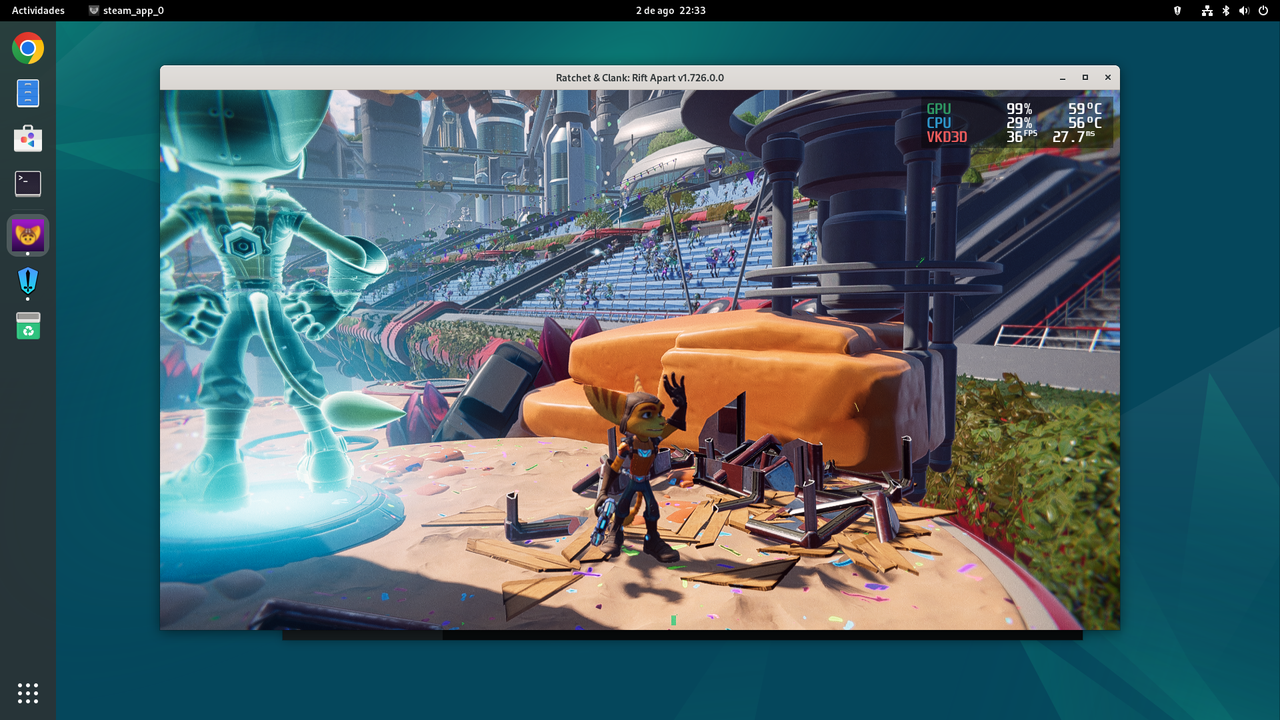Open the Actividades overview
The image size is (1280, 720).
point(38,10)
